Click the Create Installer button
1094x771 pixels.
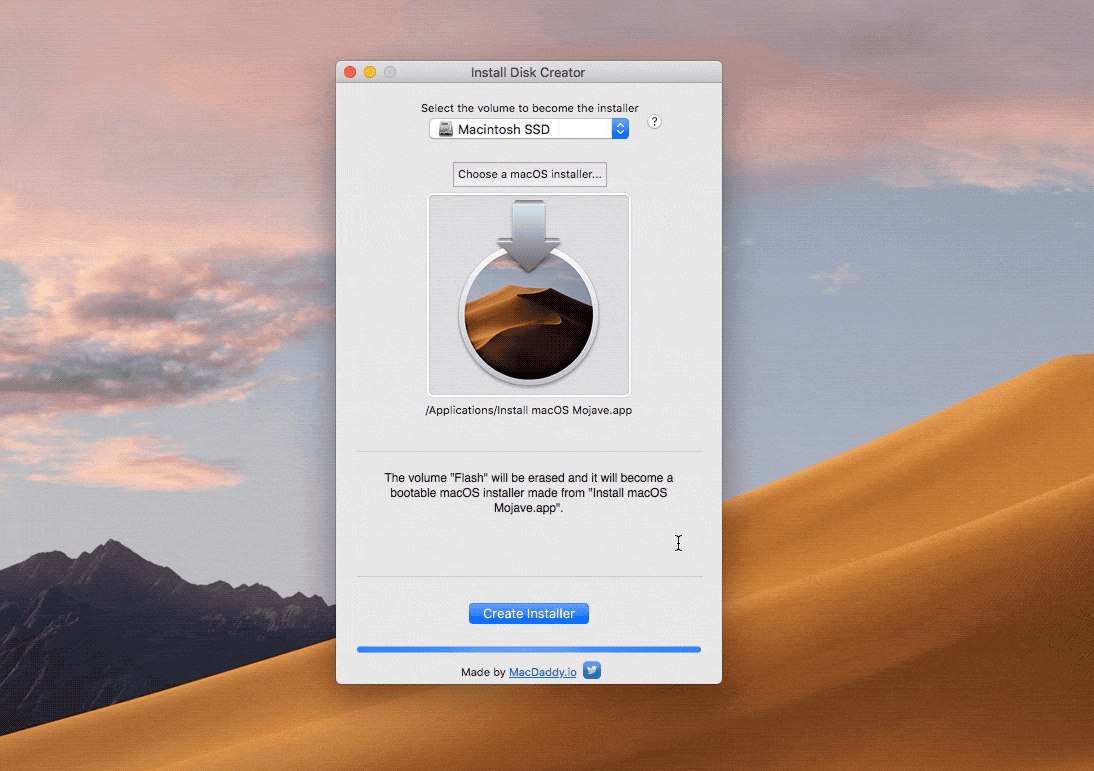coord(529,613)
